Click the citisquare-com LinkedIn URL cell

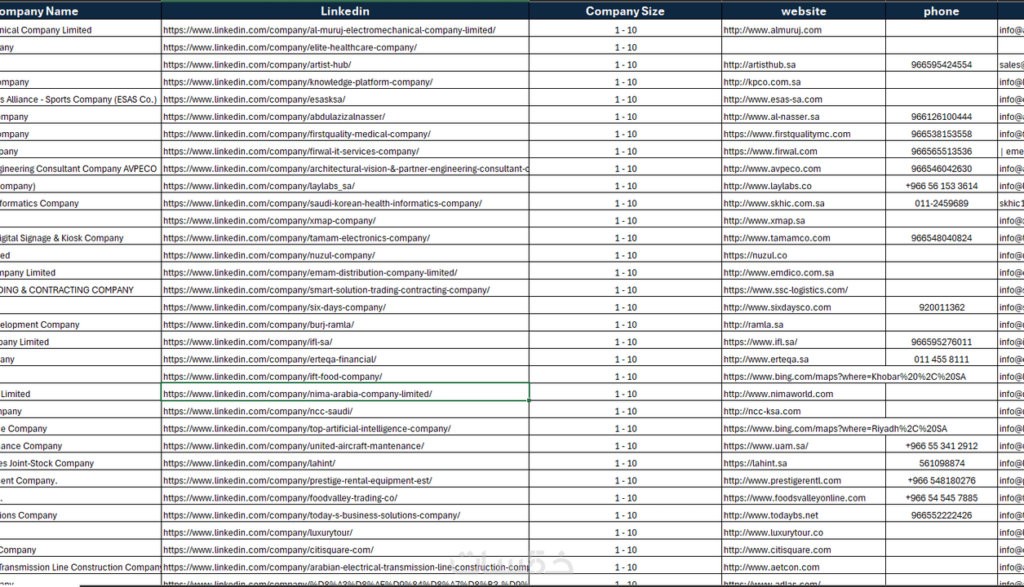pos(345,550)
